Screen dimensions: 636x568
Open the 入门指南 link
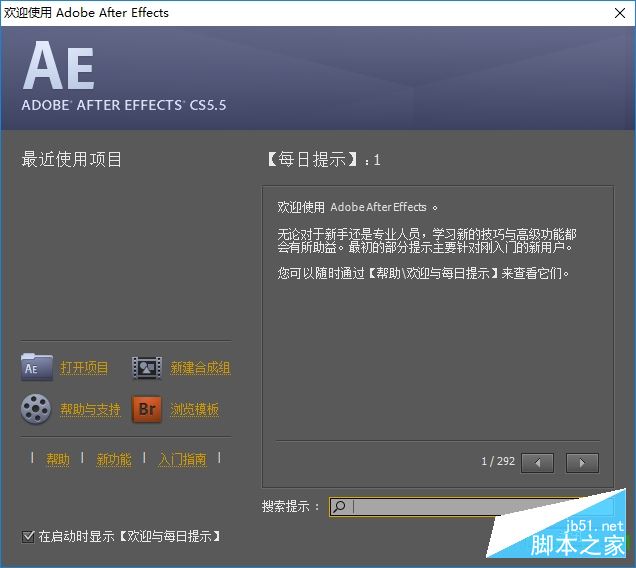pos(183,459)
